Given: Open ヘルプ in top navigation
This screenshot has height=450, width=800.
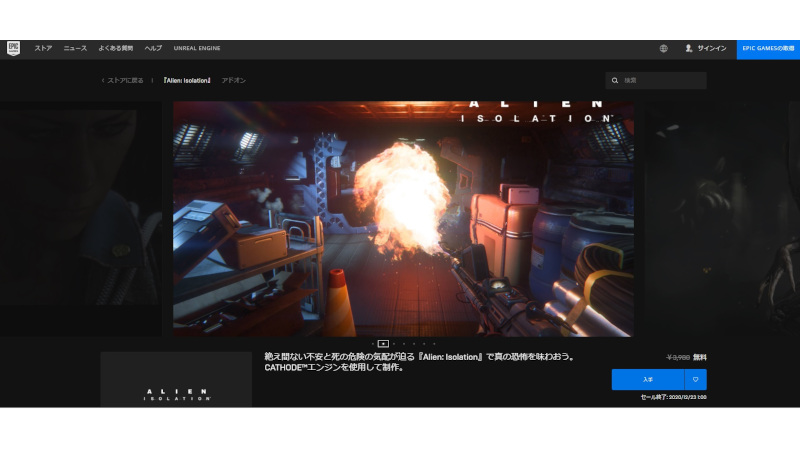Looking at the screenshot, I should click(x=153, y=48).
